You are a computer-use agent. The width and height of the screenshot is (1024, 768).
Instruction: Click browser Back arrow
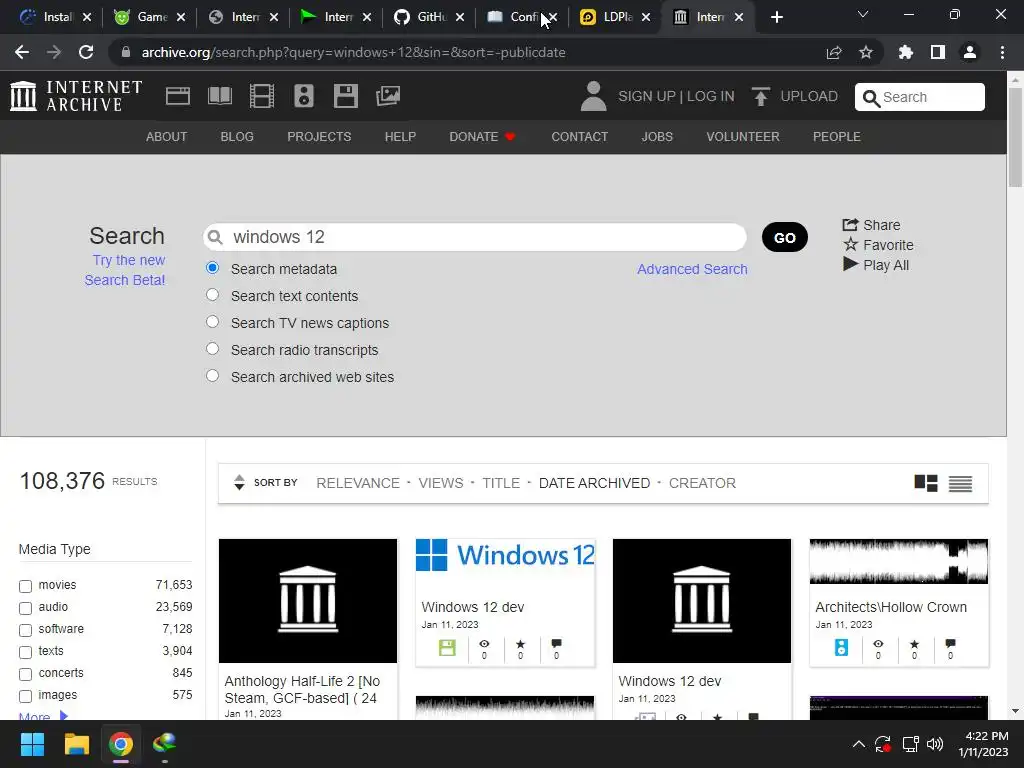(22, 52)
